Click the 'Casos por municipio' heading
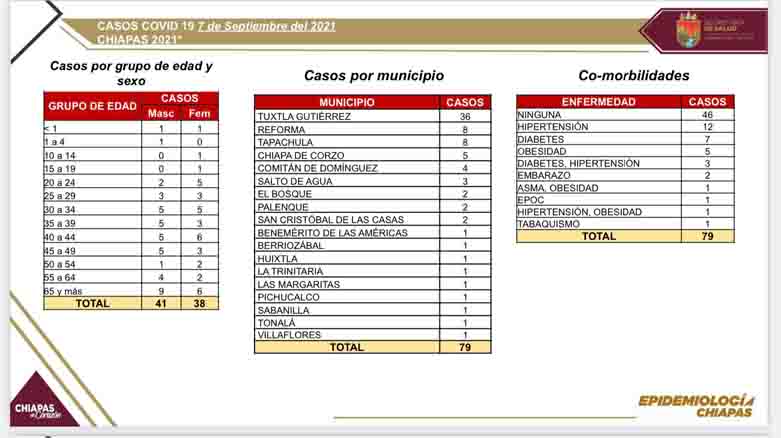 point(374,75)
